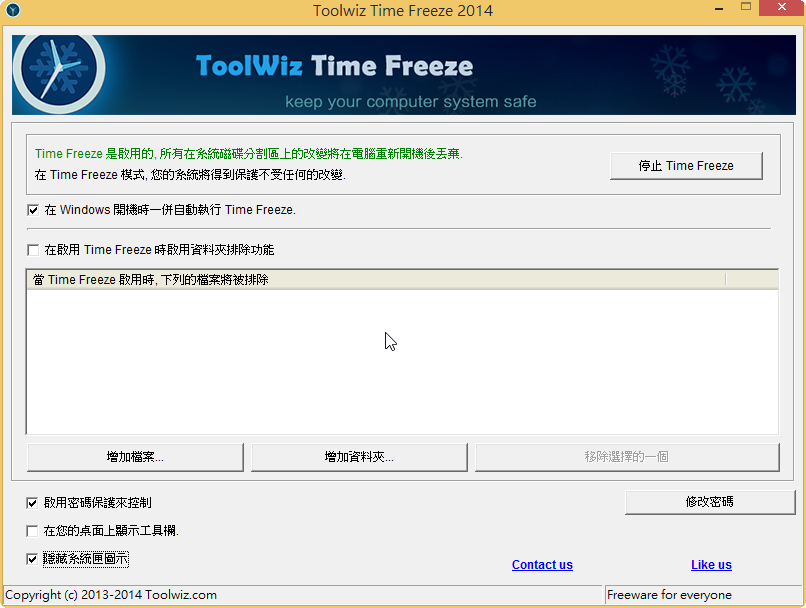The width and height of the screenshot is (806, 608).
Task: Click the 增加檔案... button
Action: [135, 457]
